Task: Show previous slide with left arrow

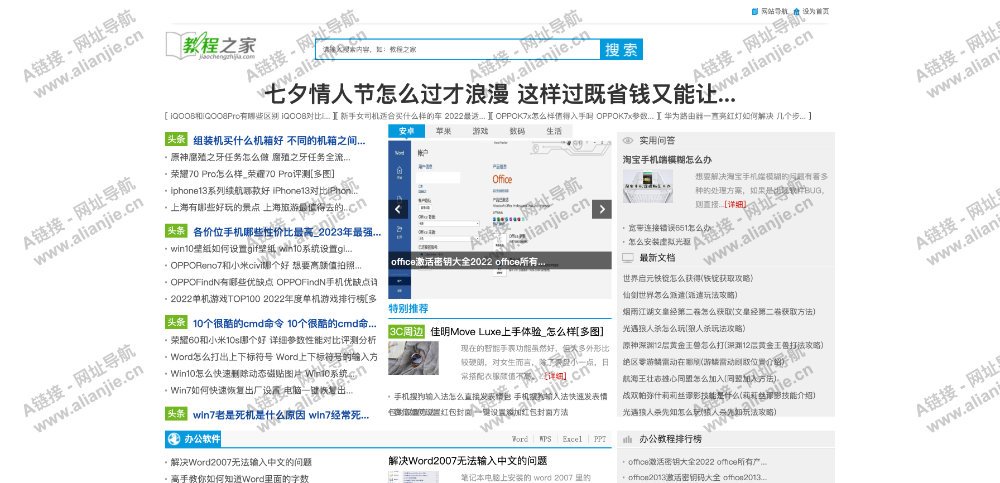Action: (398, 209)
